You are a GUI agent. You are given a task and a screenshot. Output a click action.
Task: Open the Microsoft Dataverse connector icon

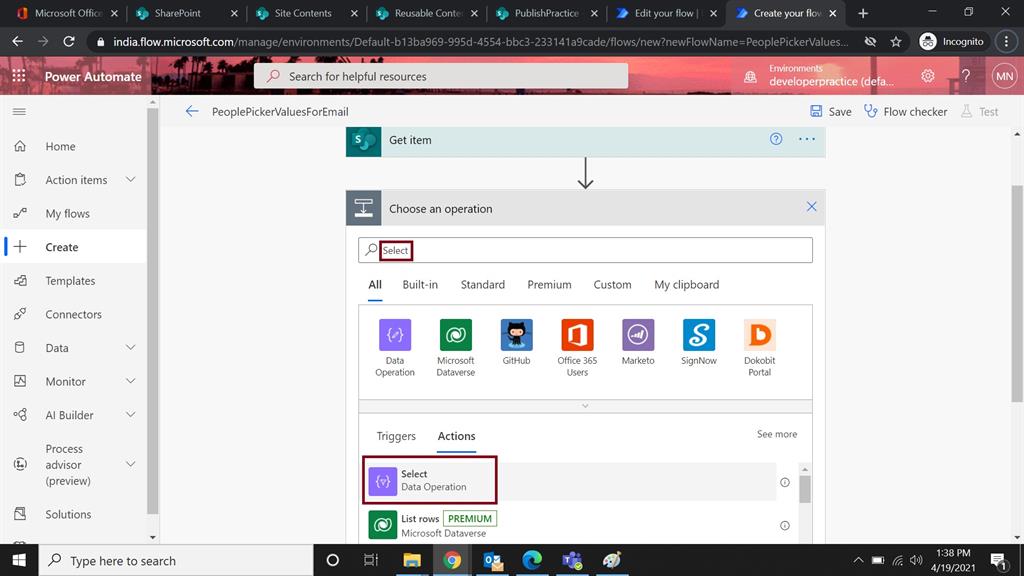pos(455,335)
